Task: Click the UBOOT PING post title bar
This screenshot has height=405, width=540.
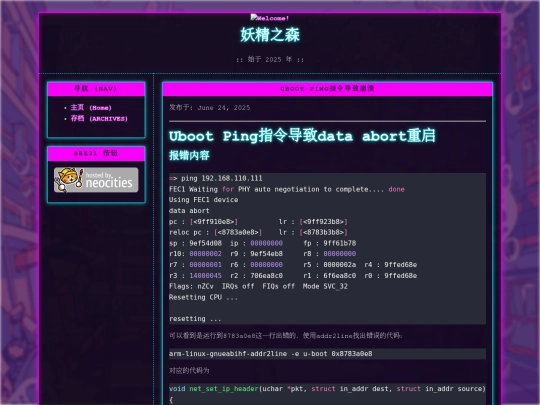Action: (x=327, y=89)
